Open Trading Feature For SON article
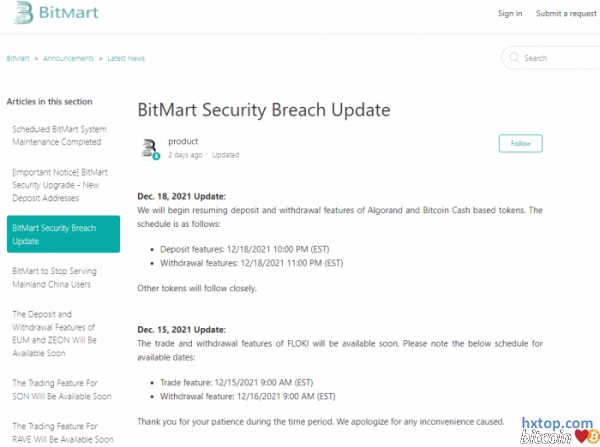The width and height of the screenshot is (600, 447). point(59,389)
